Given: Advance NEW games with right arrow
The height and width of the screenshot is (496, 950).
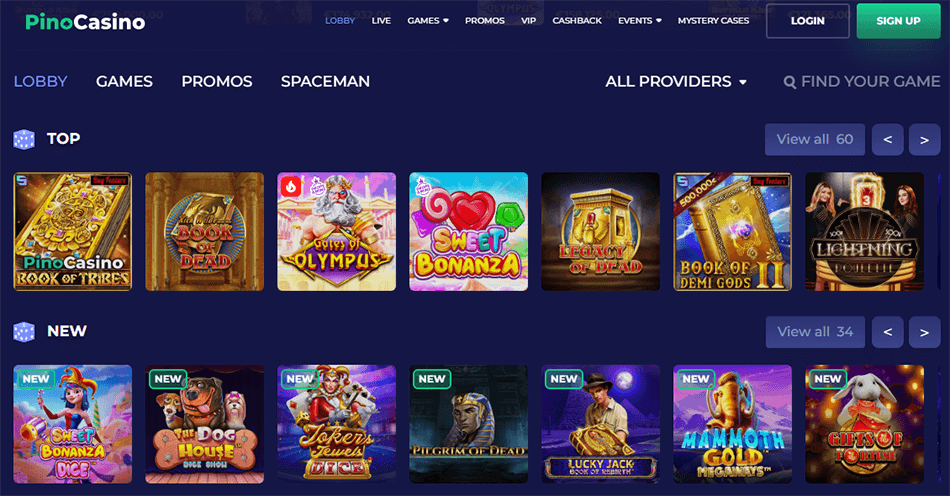Looking at the screenshot, I should pyautogui.click(x=924, y=332).
